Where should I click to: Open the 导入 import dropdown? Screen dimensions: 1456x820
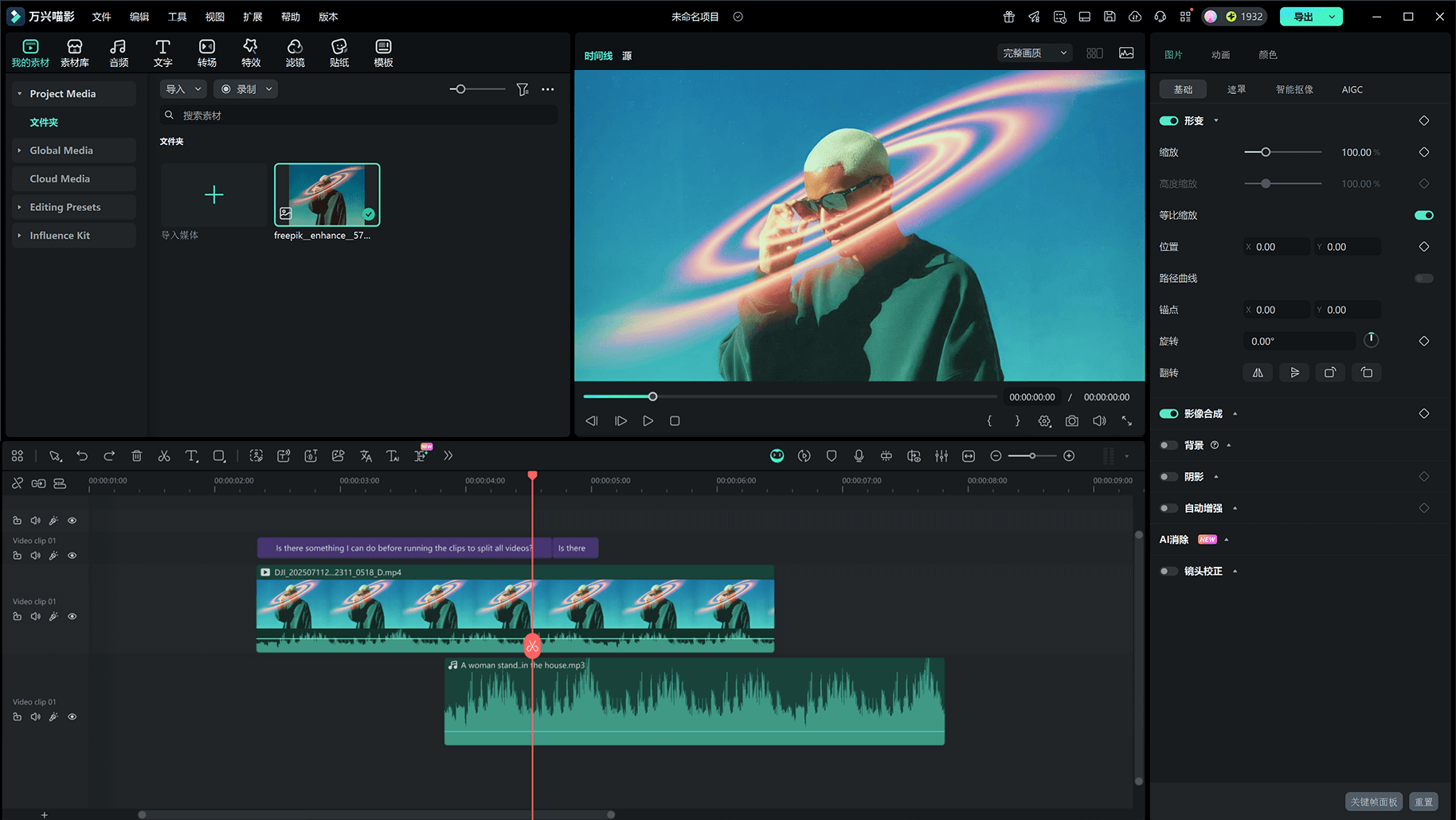tap(183, 89)
